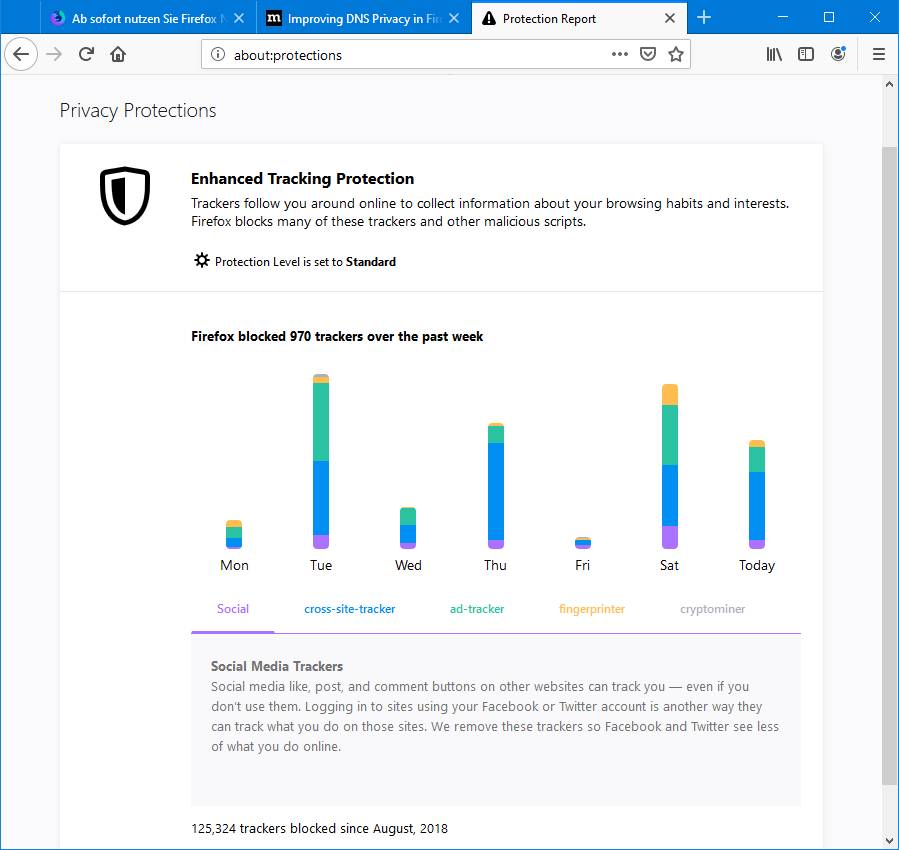Select the ad-tracker tab
899x850 pixels.
[477, 609]
